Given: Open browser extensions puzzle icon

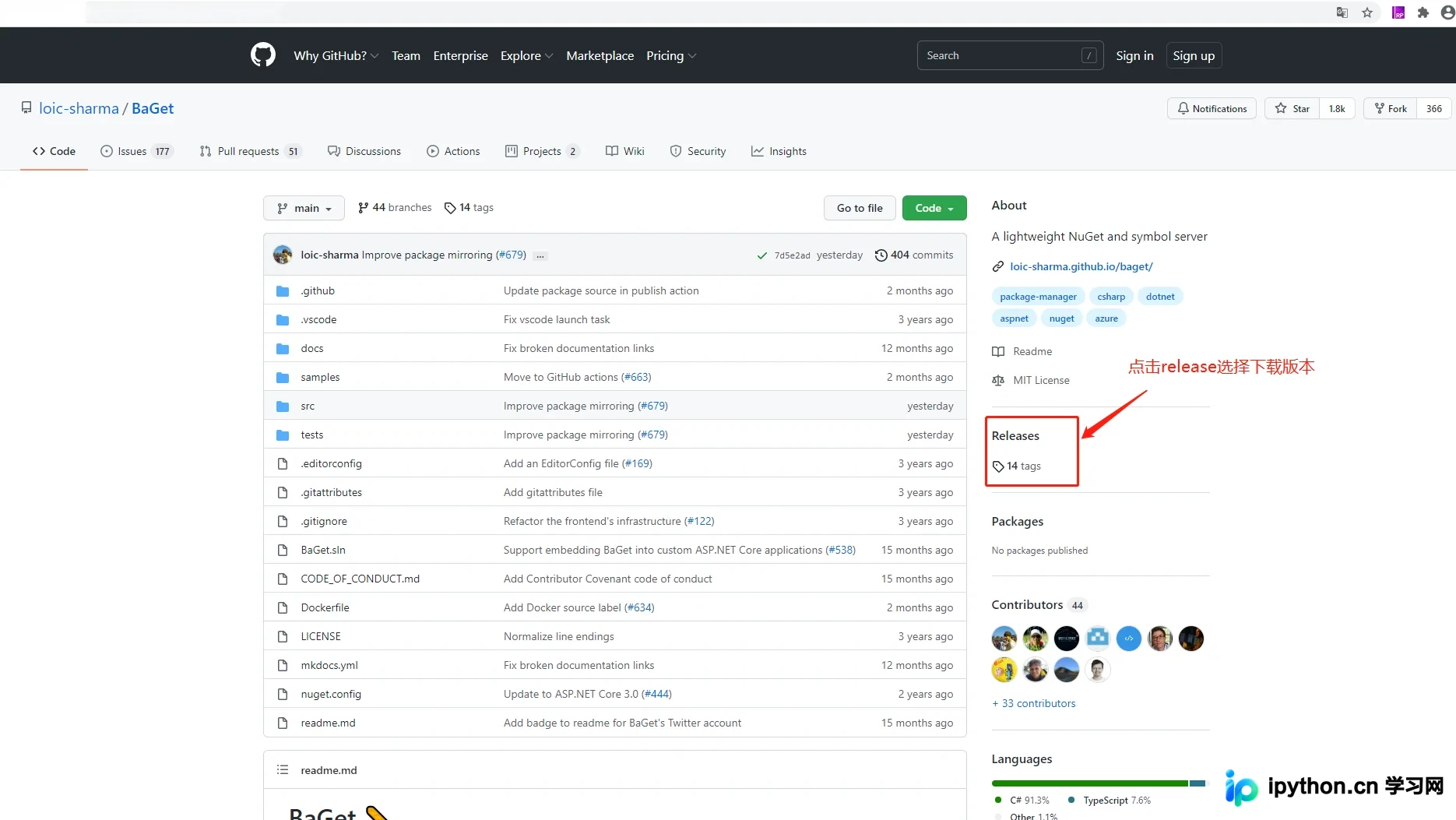Looking at the screenshot, I should pos(1423,12).
